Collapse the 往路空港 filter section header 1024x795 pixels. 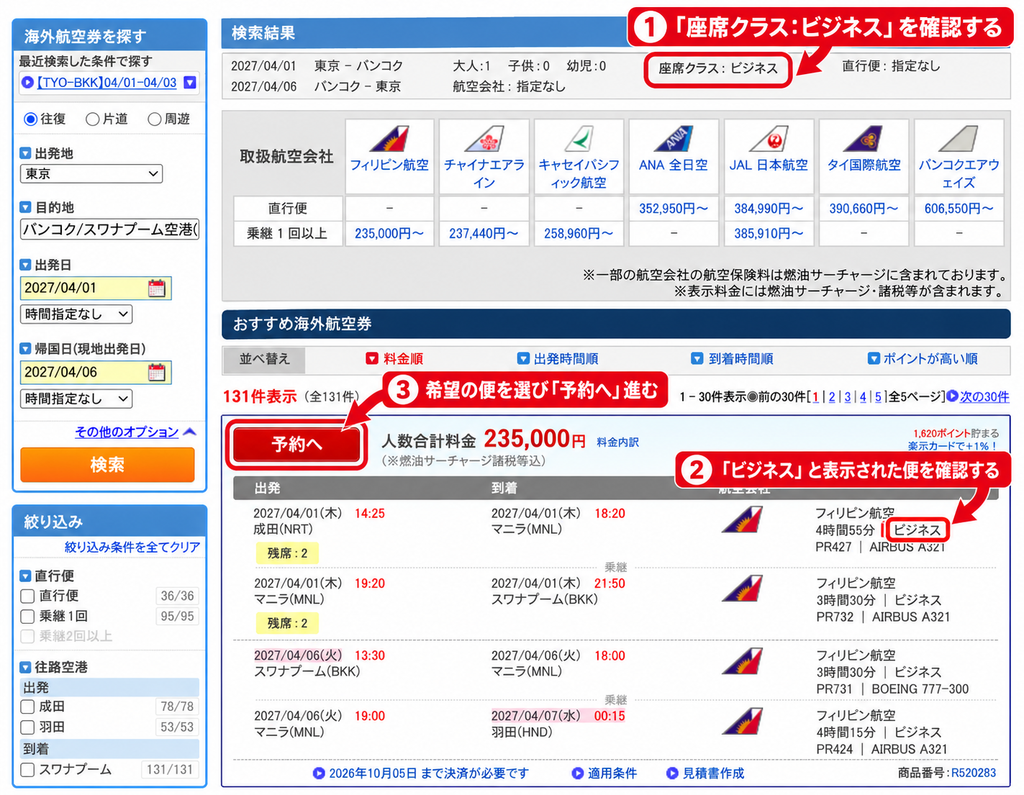[25, 667]
